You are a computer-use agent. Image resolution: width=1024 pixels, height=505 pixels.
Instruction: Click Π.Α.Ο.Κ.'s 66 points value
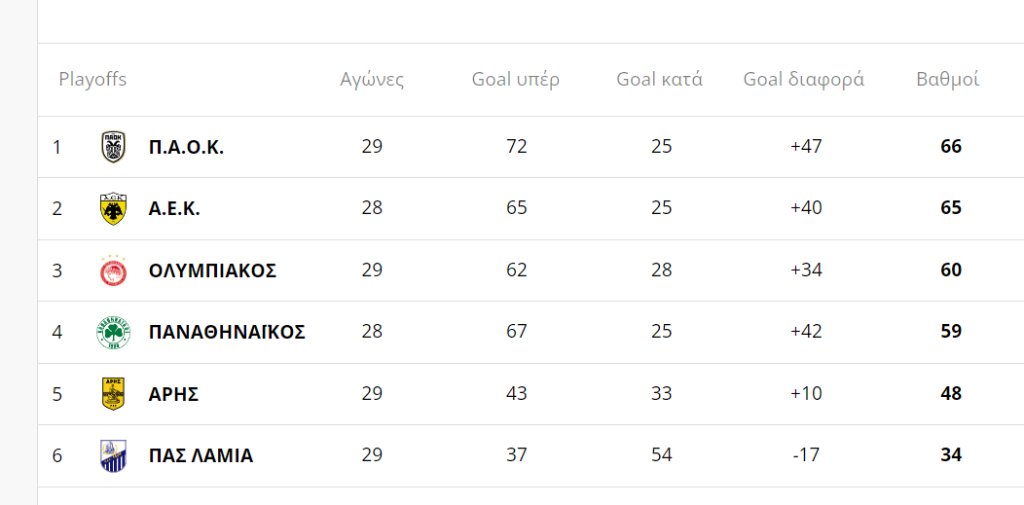point(951,147)
